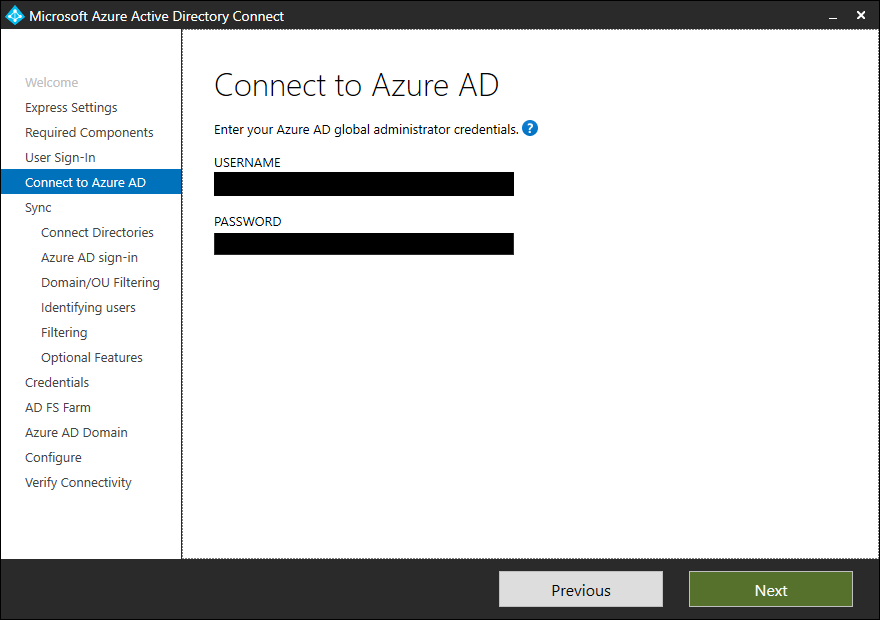Open the Sync section
The height and width of the screenshot is (620, 880).
(x=38, y=208)
